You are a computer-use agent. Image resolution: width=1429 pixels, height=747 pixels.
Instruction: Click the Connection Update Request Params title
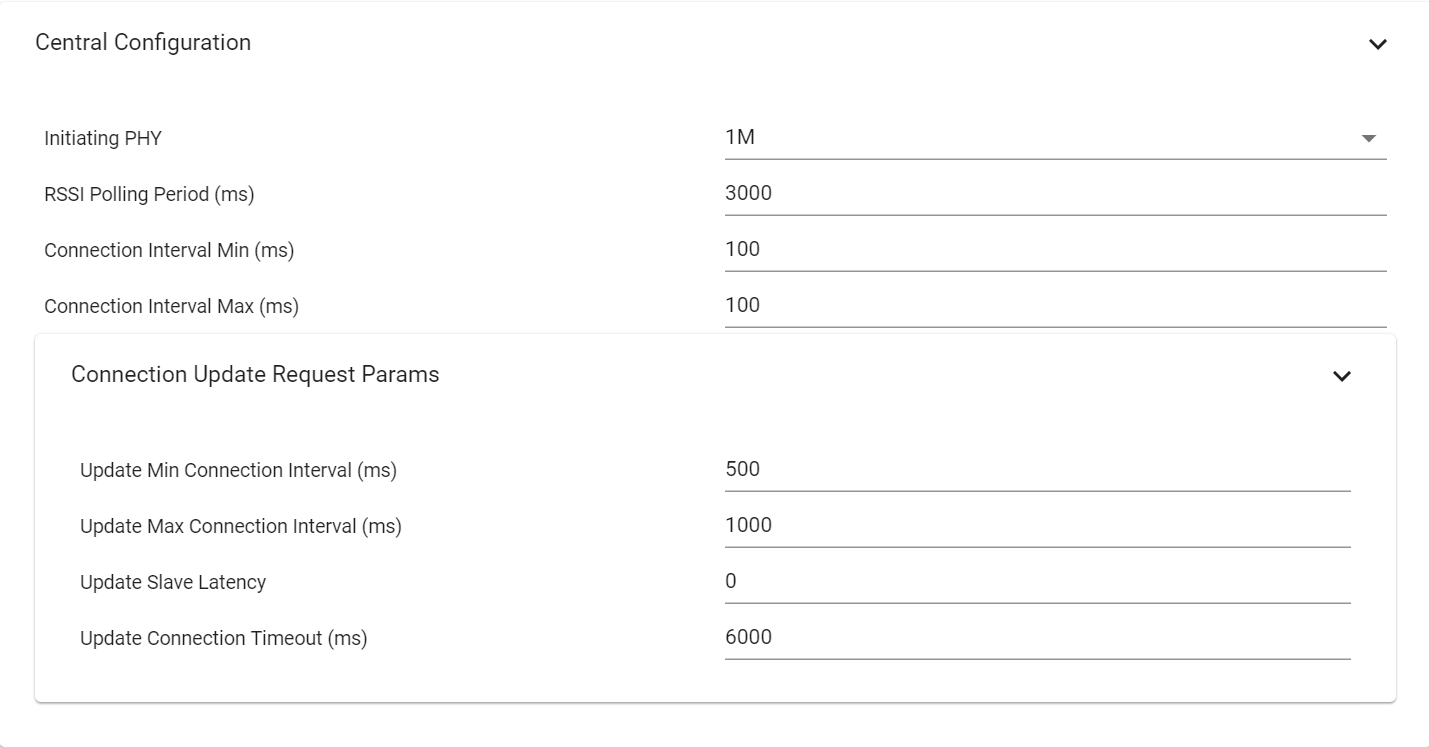click(255, 375)
